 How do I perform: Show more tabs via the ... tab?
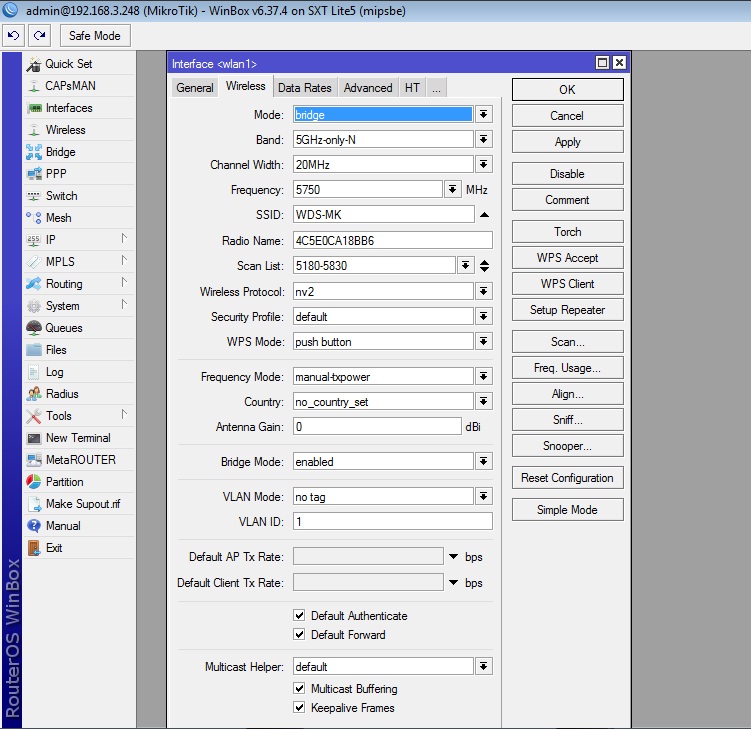click(436, 88)
